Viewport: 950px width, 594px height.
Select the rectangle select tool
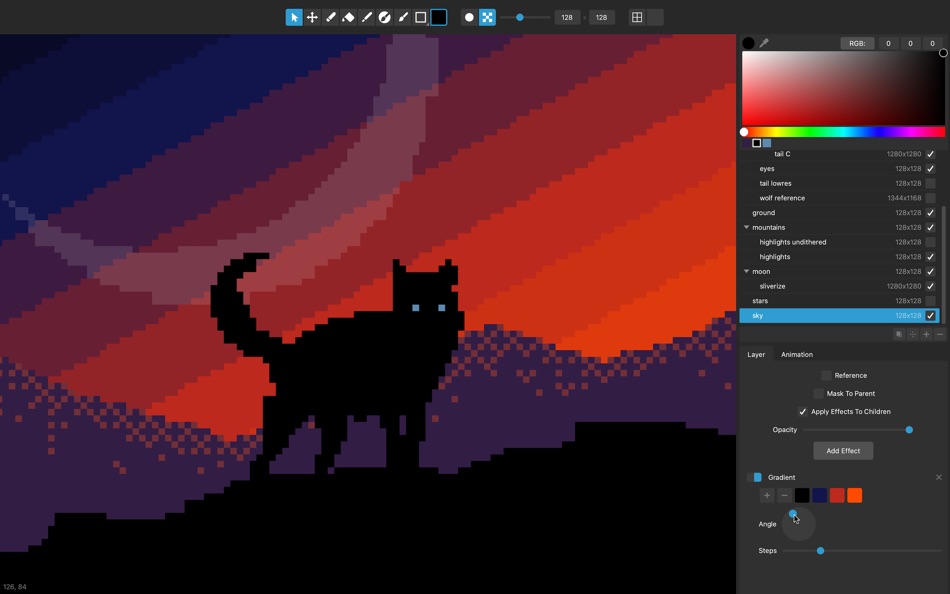pos(420,17)
